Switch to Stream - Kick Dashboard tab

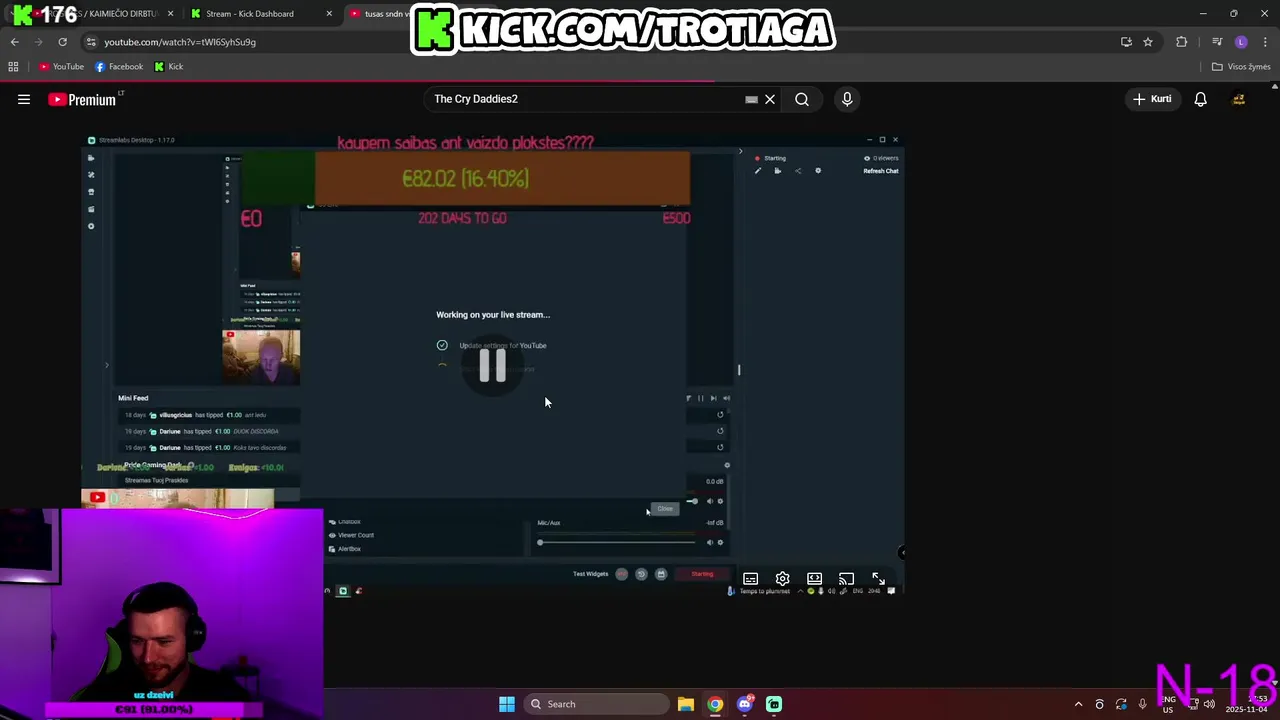(250, 14)
